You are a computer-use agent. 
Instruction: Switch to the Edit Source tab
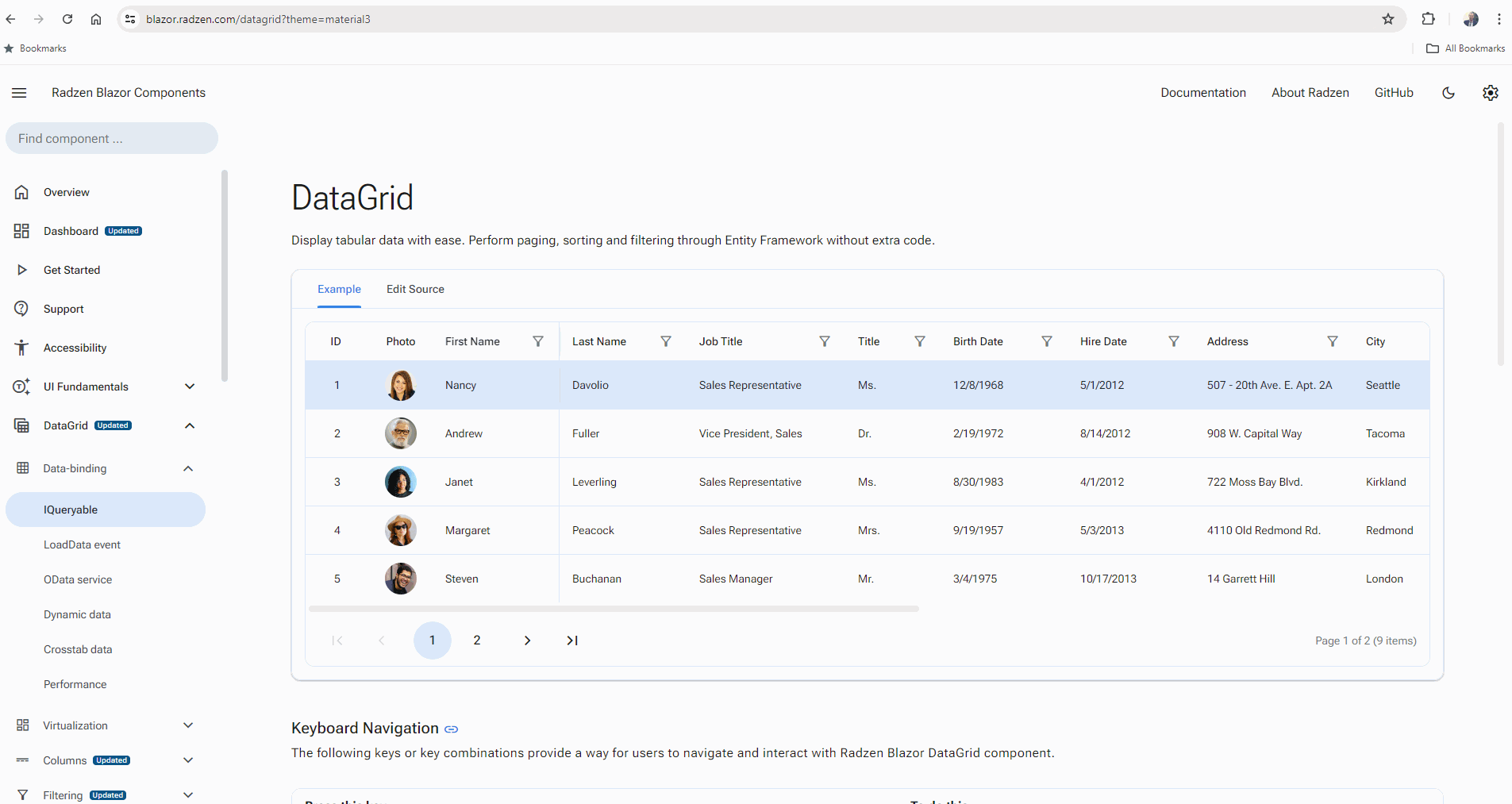tap(415, 289)
